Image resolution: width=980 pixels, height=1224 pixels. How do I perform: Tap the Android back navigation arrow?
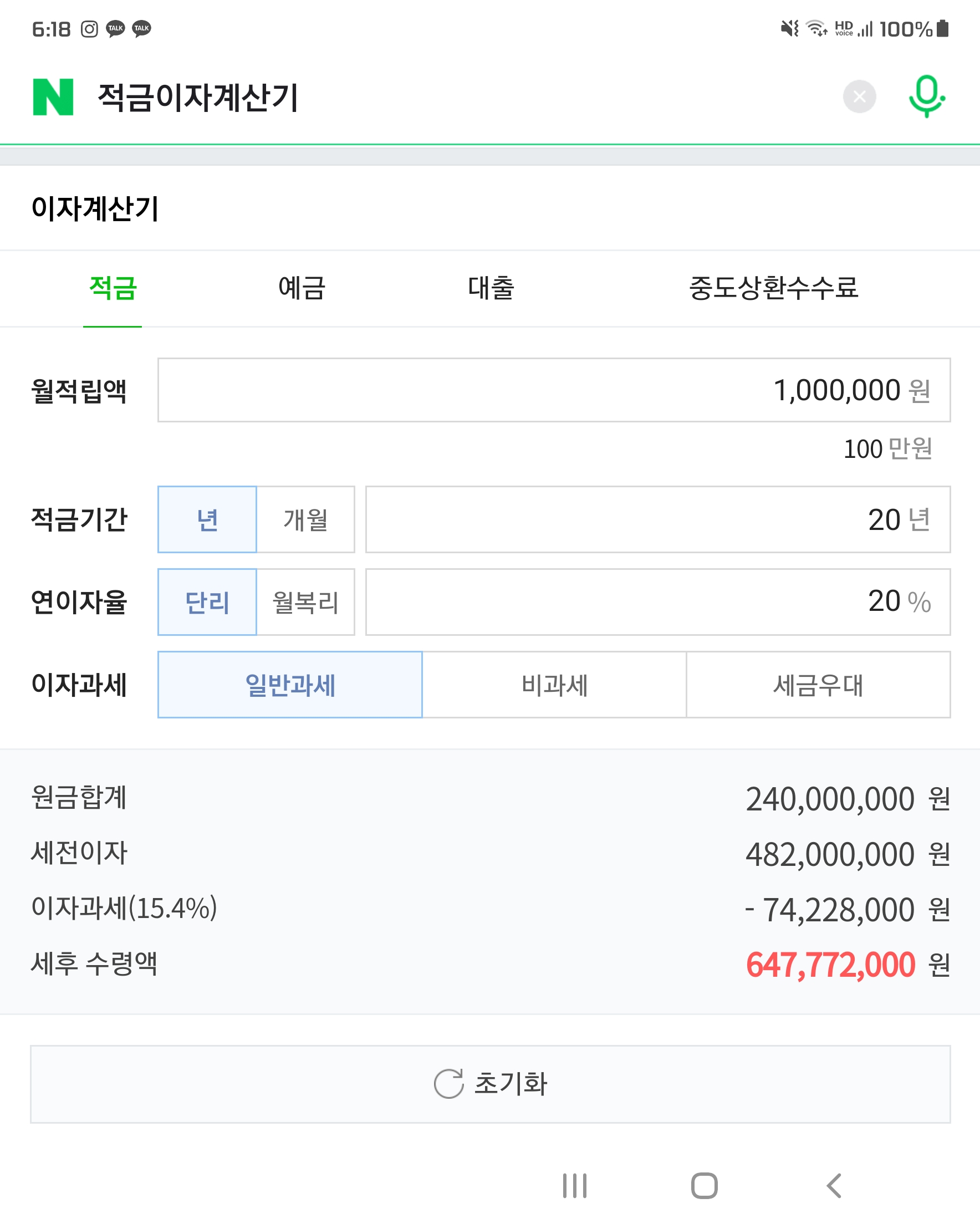click(834, 1185)
